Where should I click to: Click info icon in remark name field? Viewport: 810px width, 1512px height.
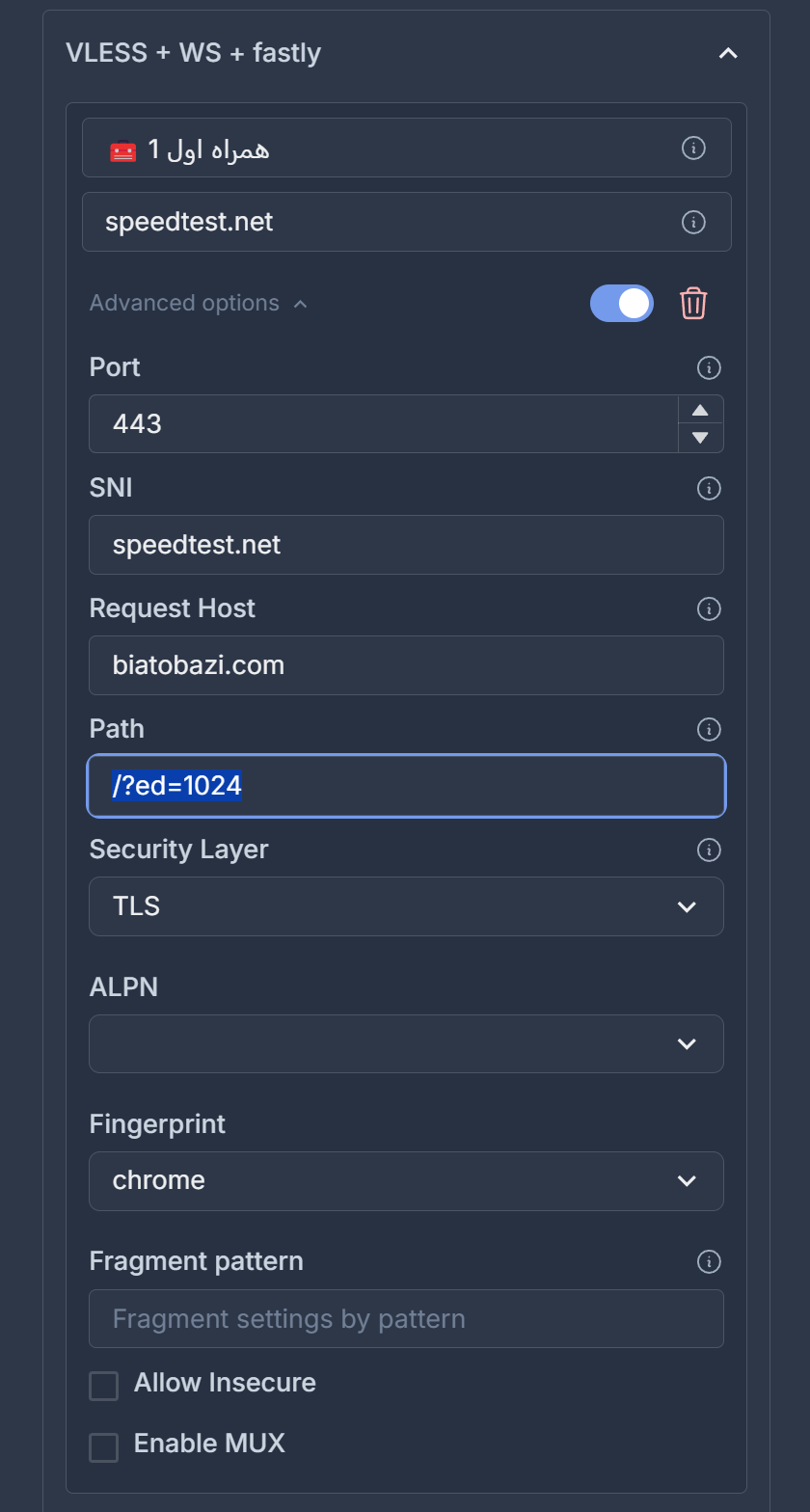click(693, 148)
